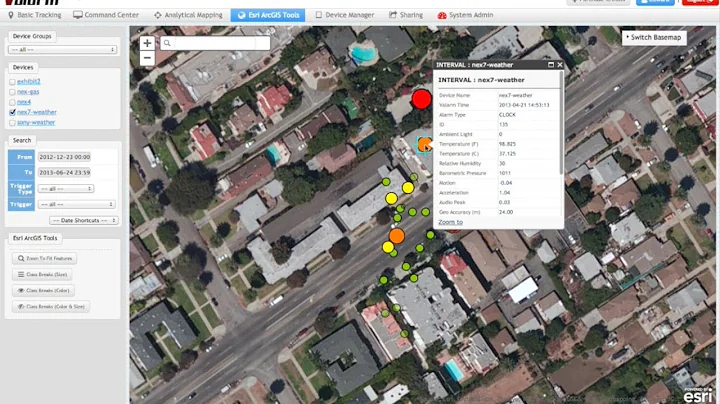Open the Basic Tracking tab
This screenshot has height=404, width=720.
tap(35, 15)
